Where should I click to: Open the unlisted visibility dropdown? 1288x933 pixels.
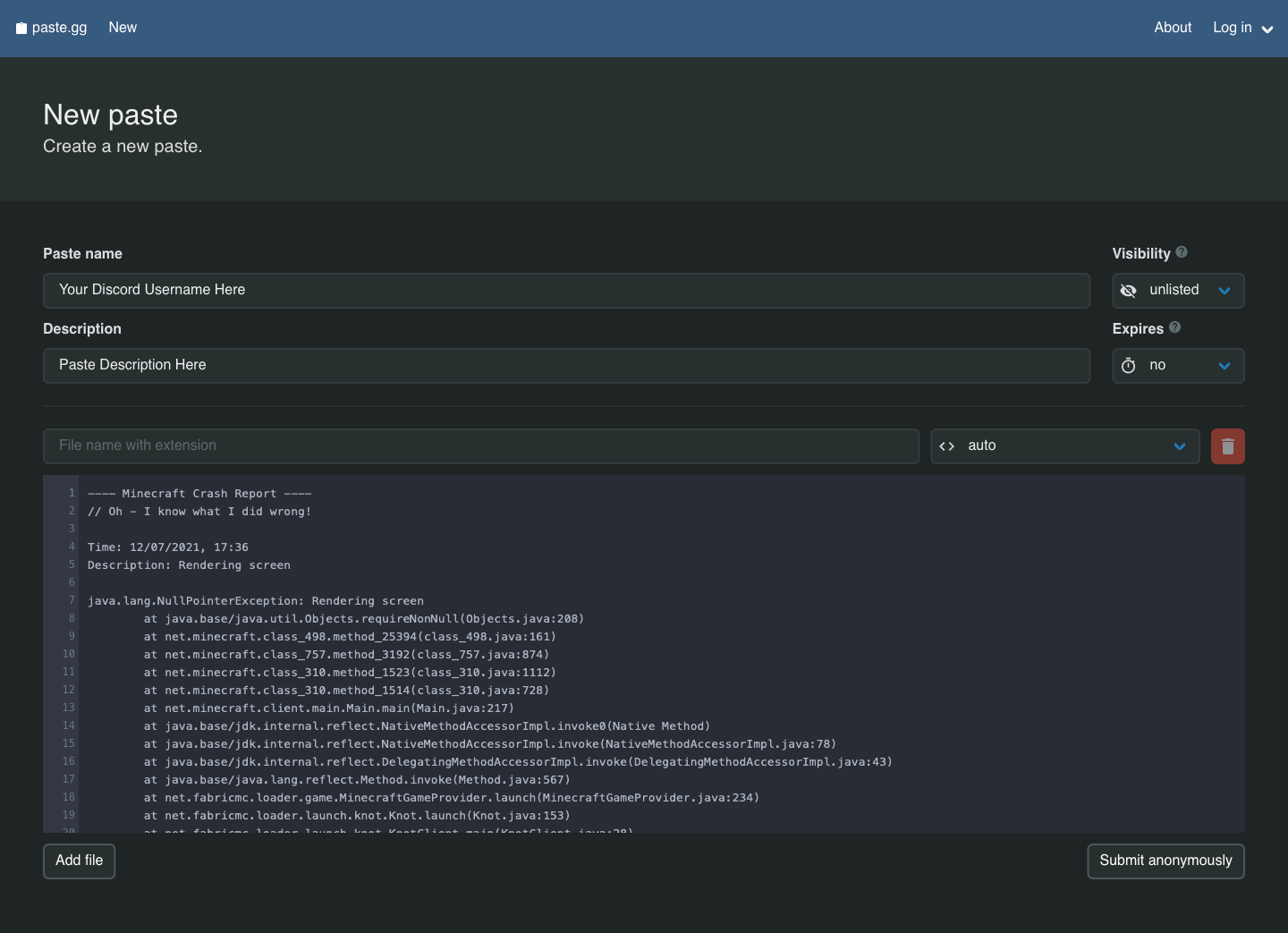pyautogui.click(x=1178, y=291)
